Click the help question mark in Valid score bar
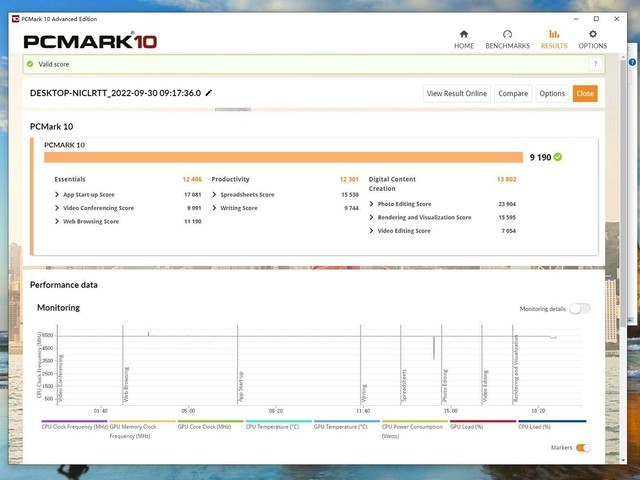The height and width of the screenshot is (480, 640). pos(596,64)
